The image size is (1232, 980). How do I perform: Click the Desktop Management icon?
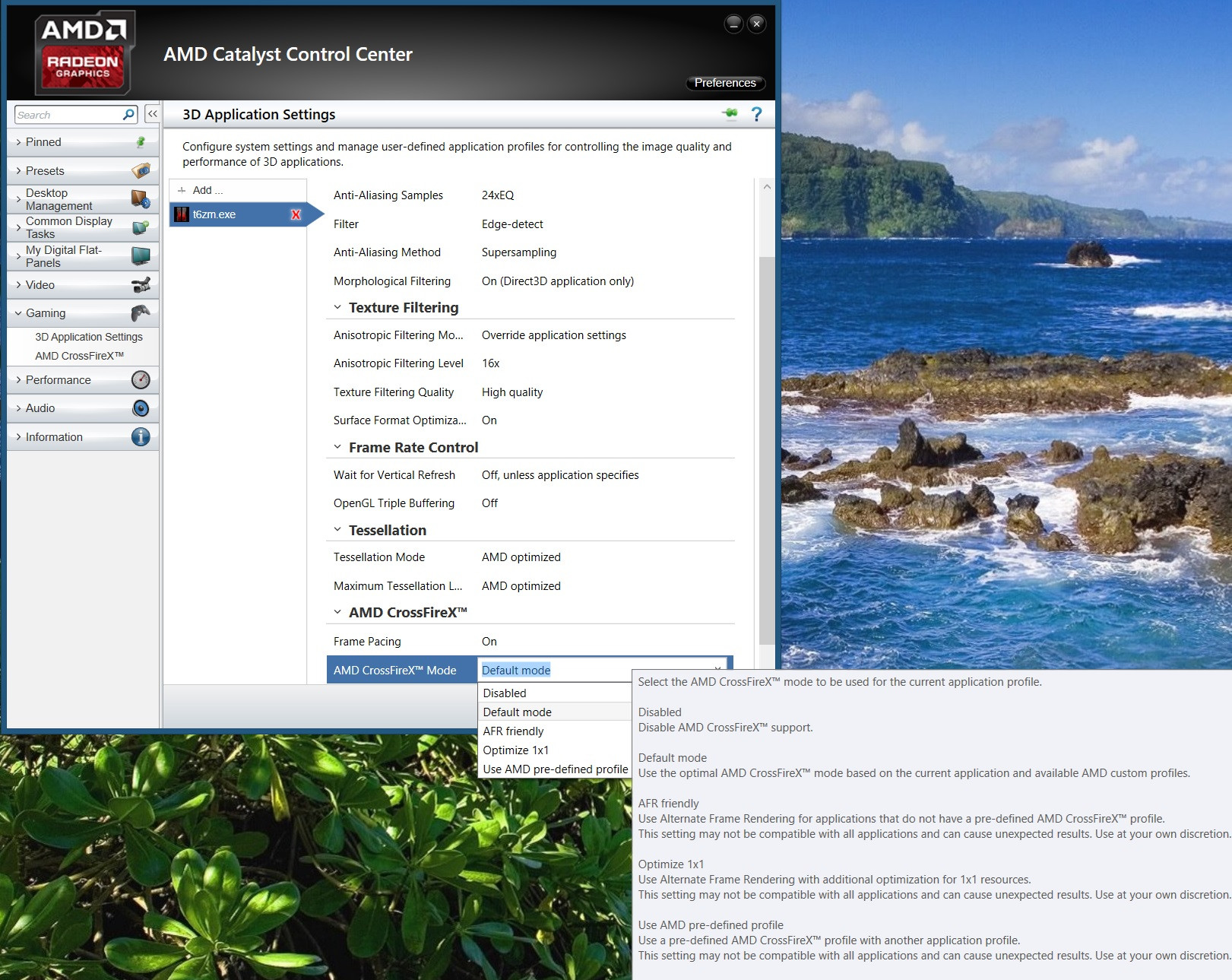[x=141, y=199]
